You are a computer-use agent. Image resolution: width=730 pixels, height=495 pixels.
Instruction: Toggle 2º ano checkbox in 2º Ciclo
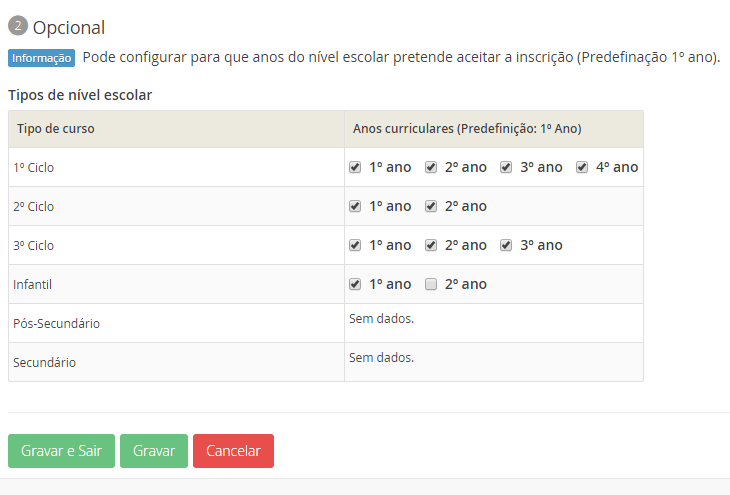(431, 206)
